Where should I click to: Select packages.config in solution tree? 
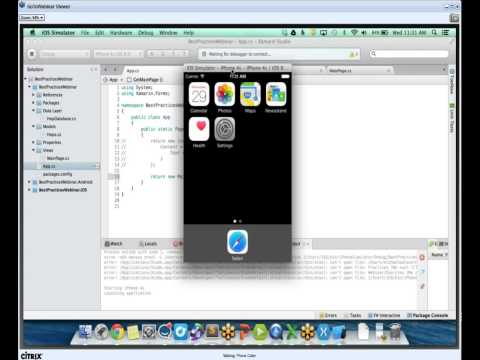pyautogui.click(x=57, y=174)
